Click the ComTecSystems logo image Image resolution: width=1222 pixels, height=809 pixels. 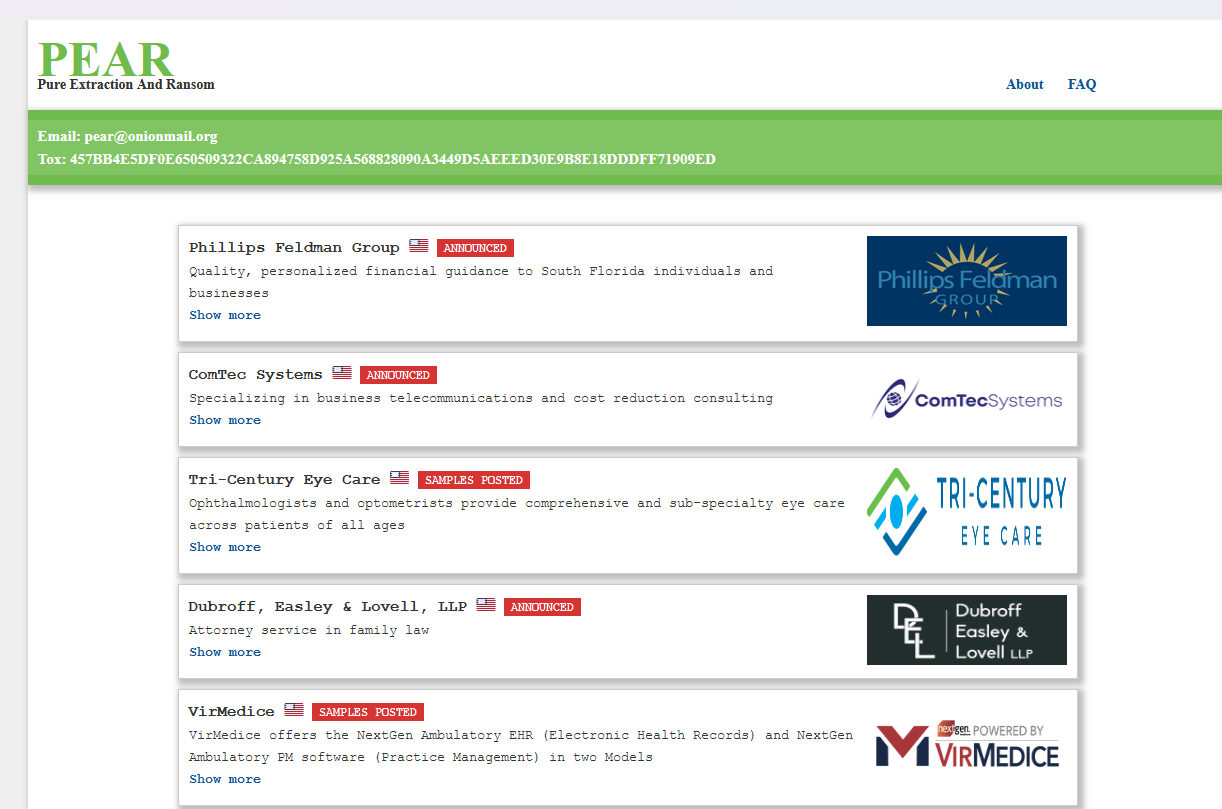[967, 399]
